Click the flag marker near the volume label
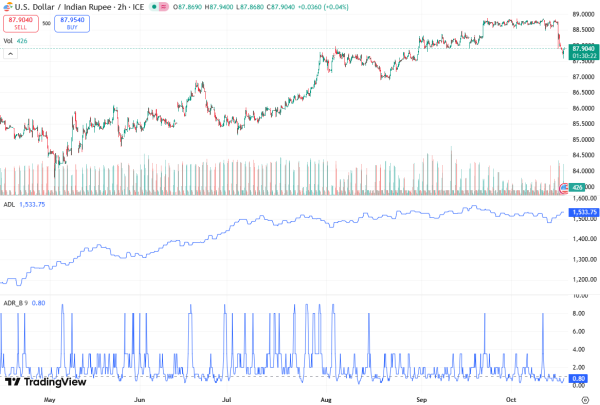The width and height of the screenshot is (600, 405). (x=564, y=188)
